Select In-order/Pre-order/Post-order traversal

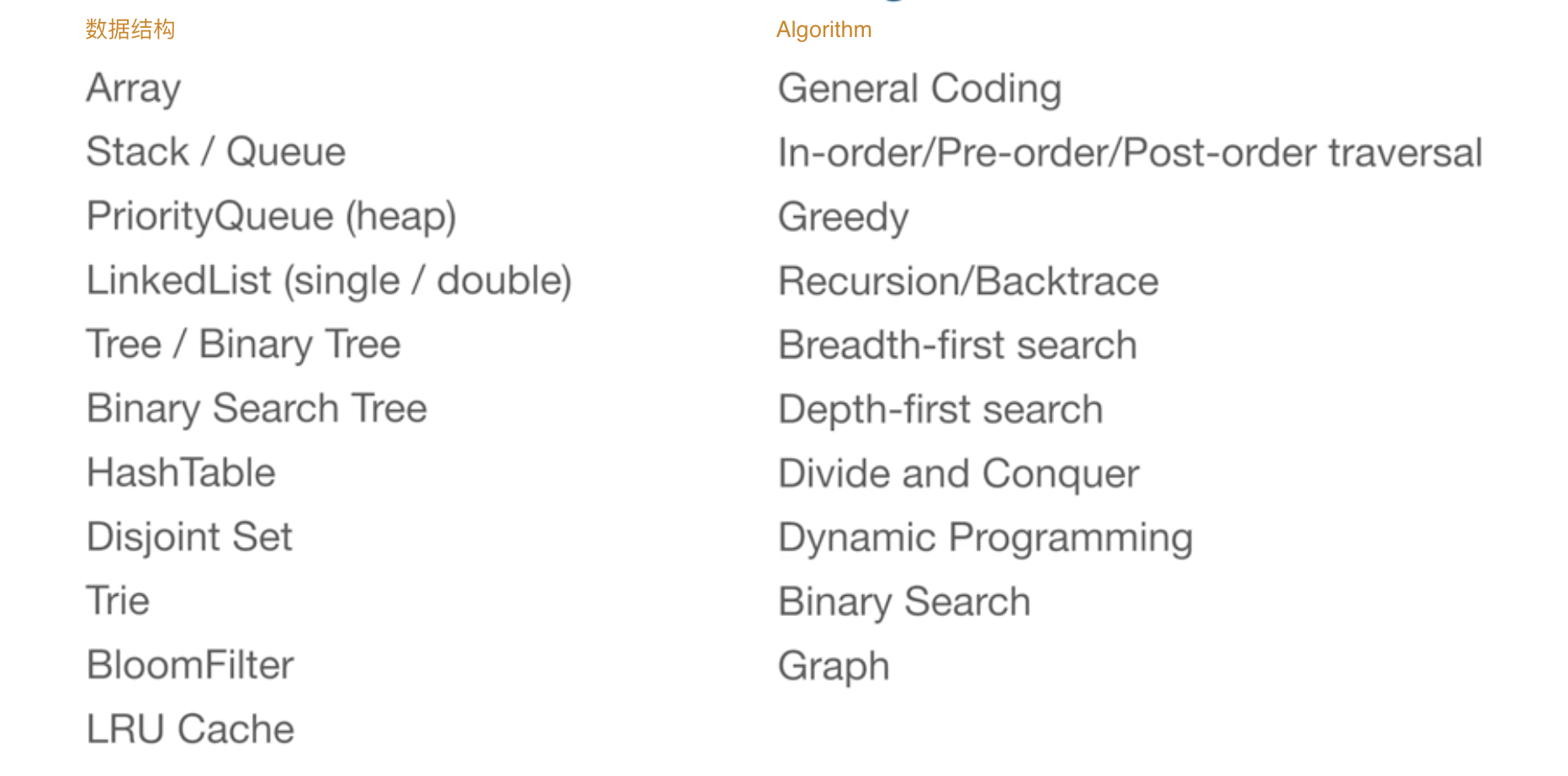(x=1130, y=152)
